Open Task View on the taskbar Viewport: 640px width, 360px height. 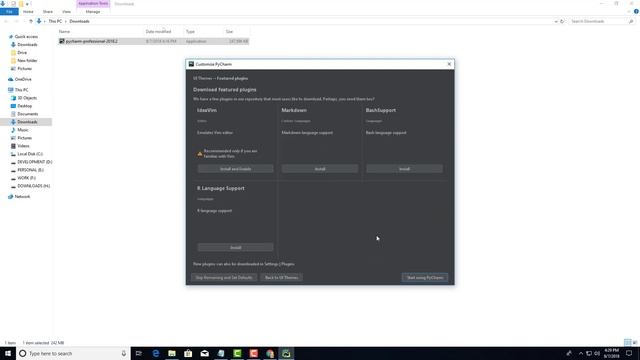point(138,353)
